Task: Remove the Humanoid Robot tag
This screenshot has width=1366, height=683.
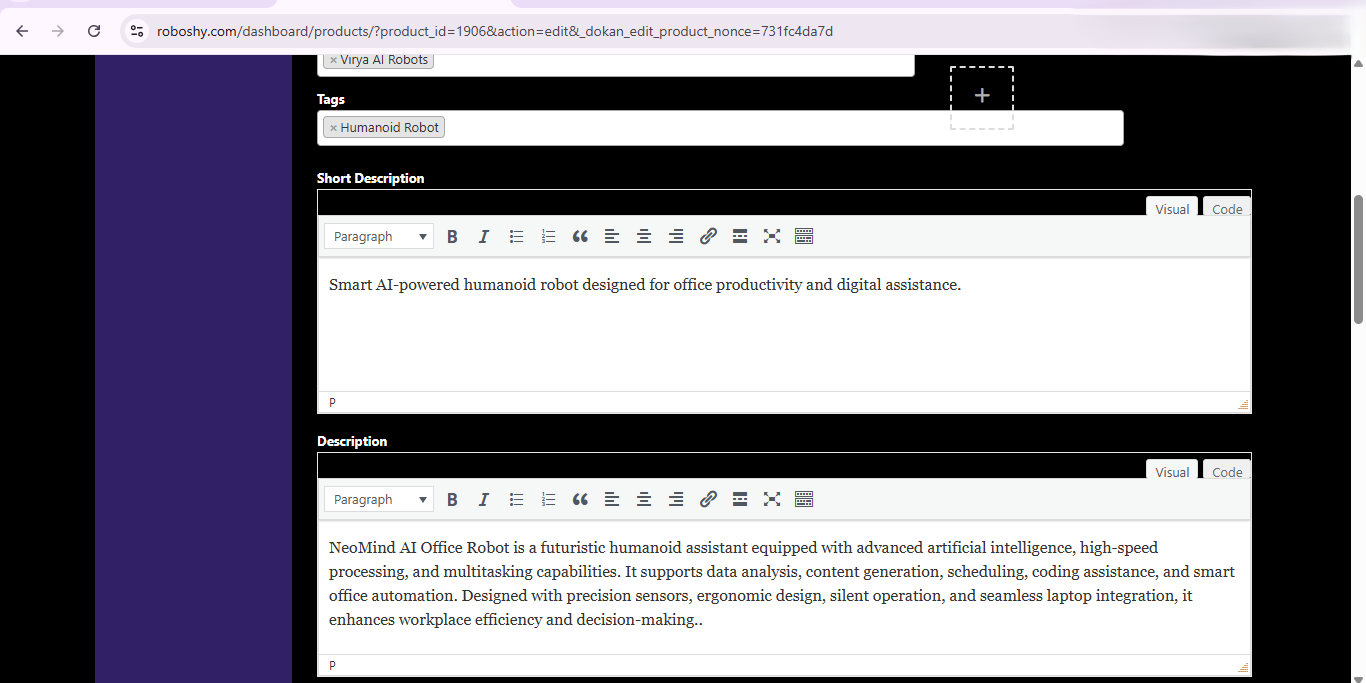Action: [x=333, y=128]
